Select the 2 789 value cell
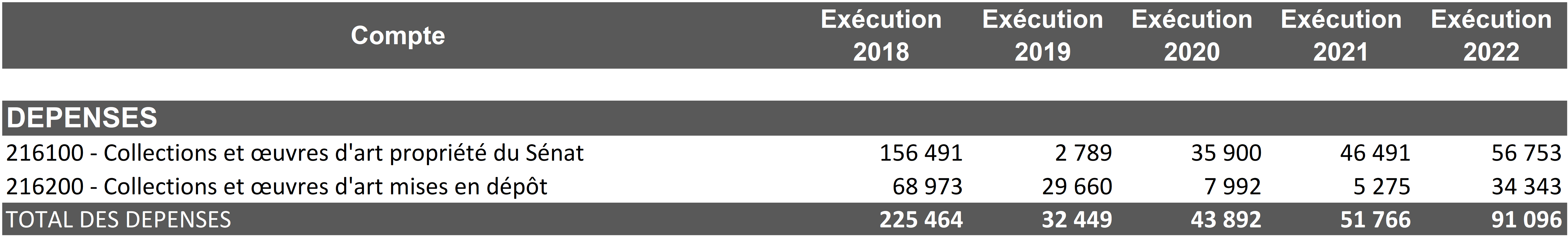The height and width of the screenshot is (236, 1568). (x=1083, y=153)
